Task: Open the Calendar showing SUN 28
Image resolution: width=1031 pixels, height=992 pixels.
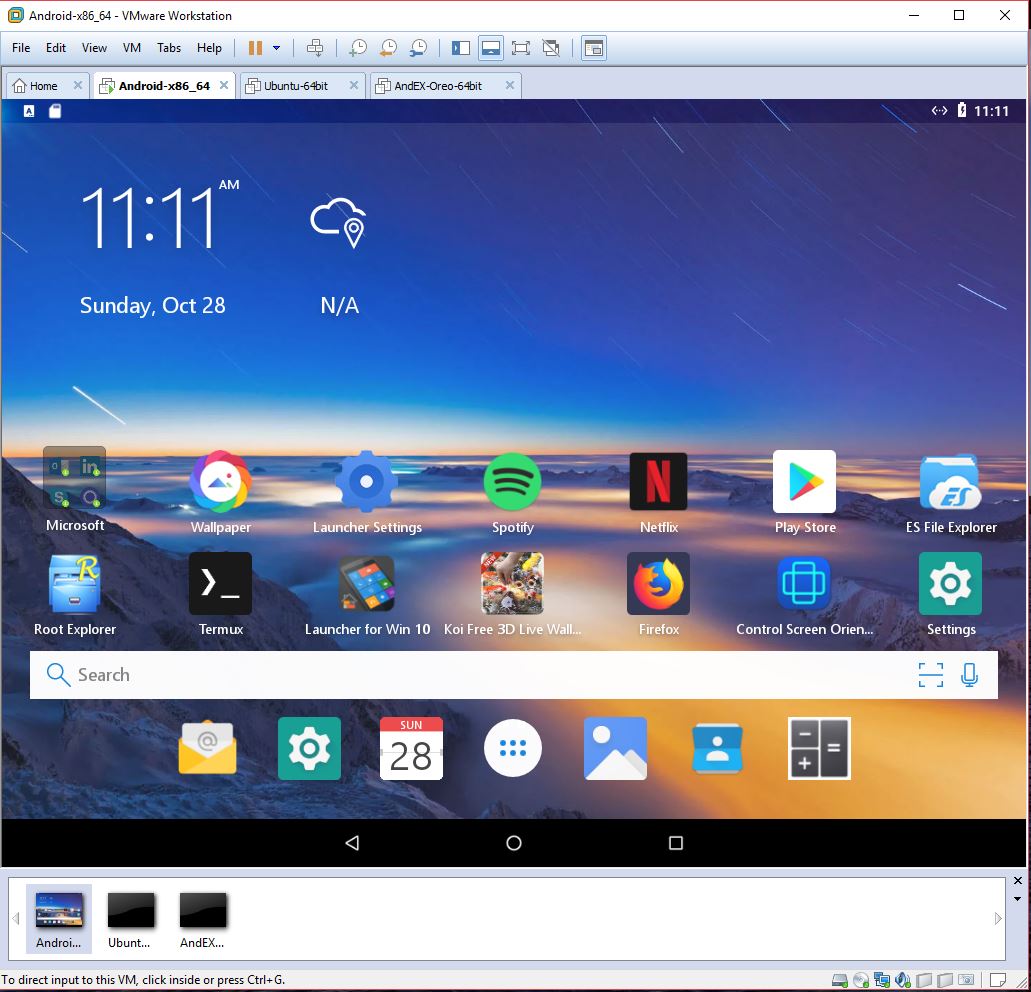Action: tap(411, 748)
